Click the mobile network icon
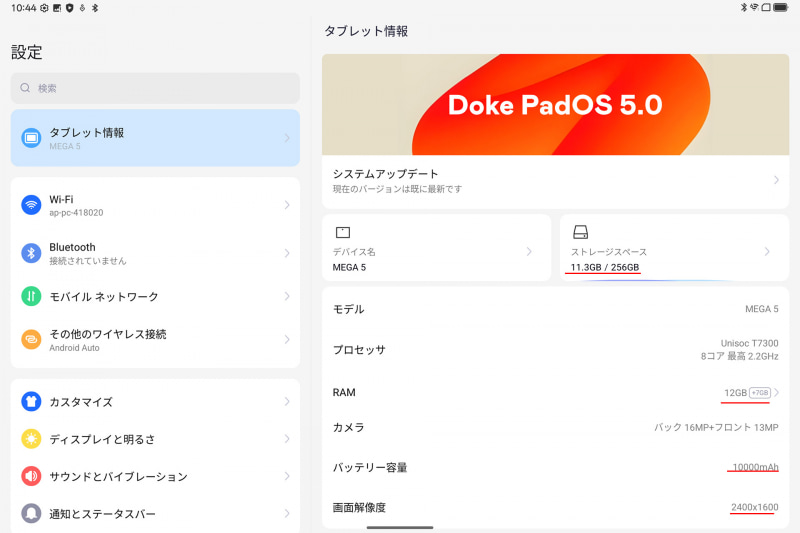The width and height of the screenshot is (800, 533). click(31, 296)
